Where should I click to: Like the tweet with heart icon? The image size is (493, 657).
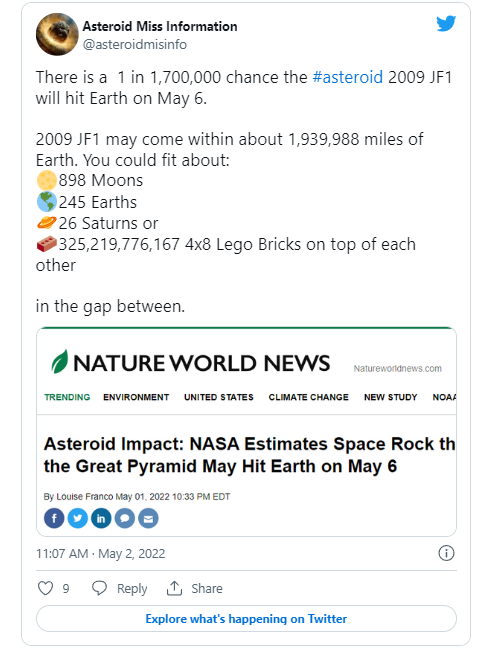pyautogui.click(x=45, y=588)
